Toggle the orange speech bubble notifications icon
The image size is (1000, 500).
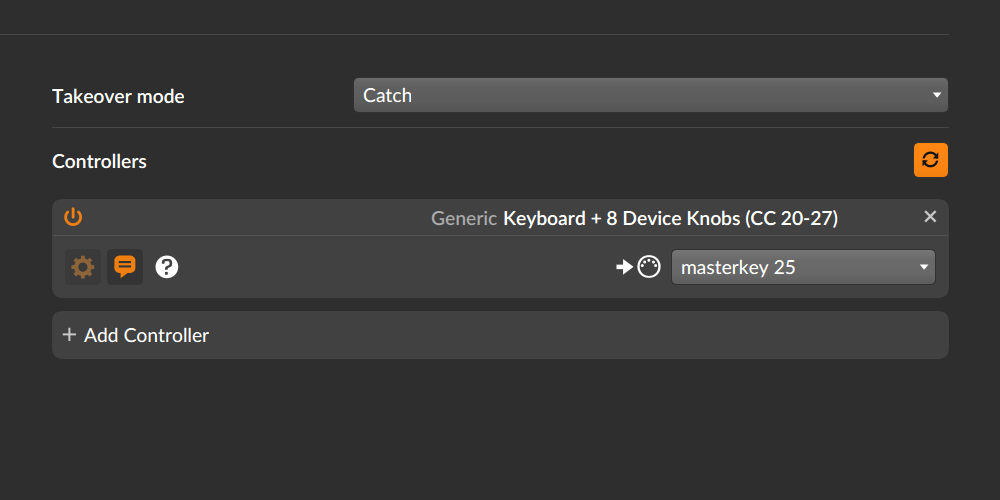point(125,267)
